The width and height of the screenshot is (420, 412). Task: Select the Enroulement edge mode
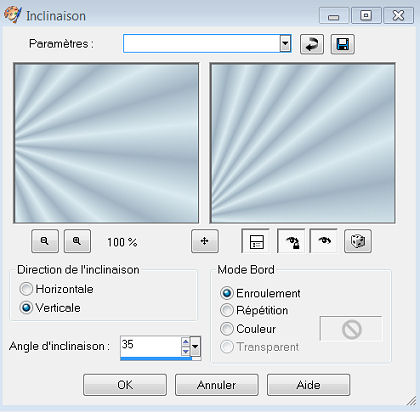227,293
